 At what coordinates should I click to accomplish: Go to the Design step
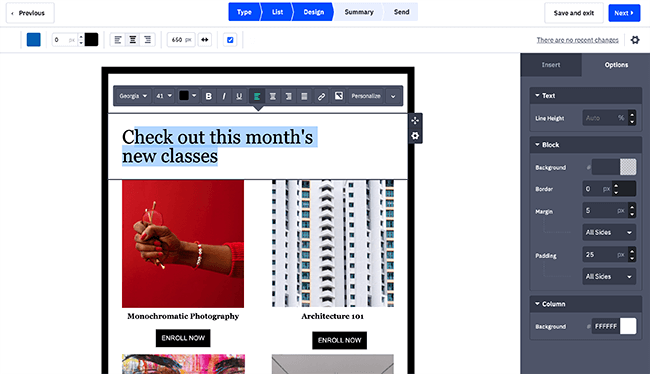tap(313, 12)
